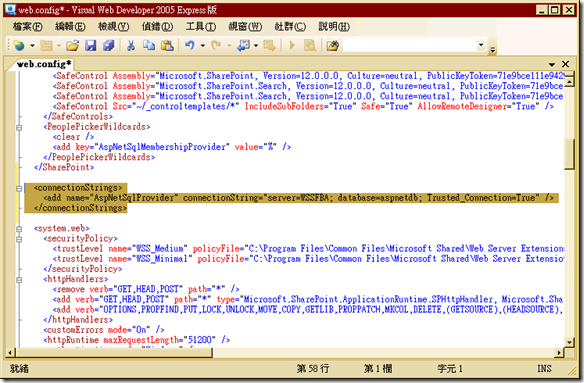Cut selection with the scissors icon
Screen dimensions: 584x383
point(131,46)
